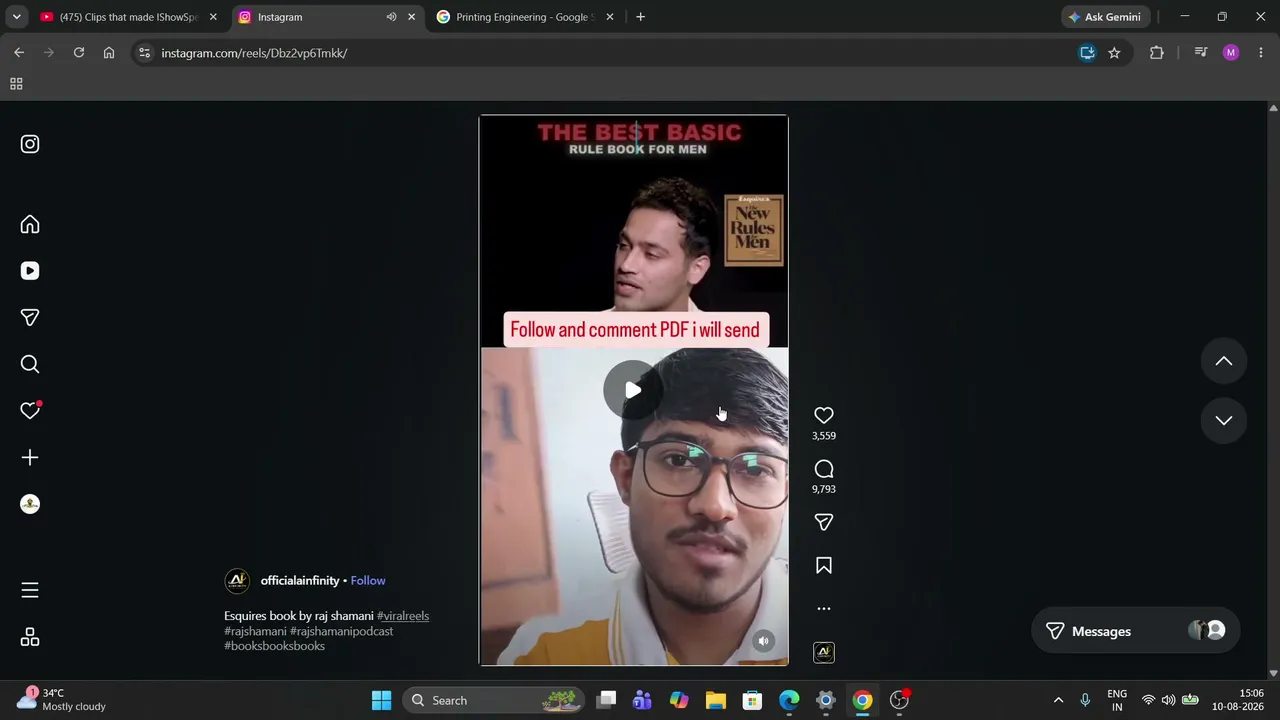Open the browser home page
This screenshot has width=1280, height=720.
(x=109, y=53)
